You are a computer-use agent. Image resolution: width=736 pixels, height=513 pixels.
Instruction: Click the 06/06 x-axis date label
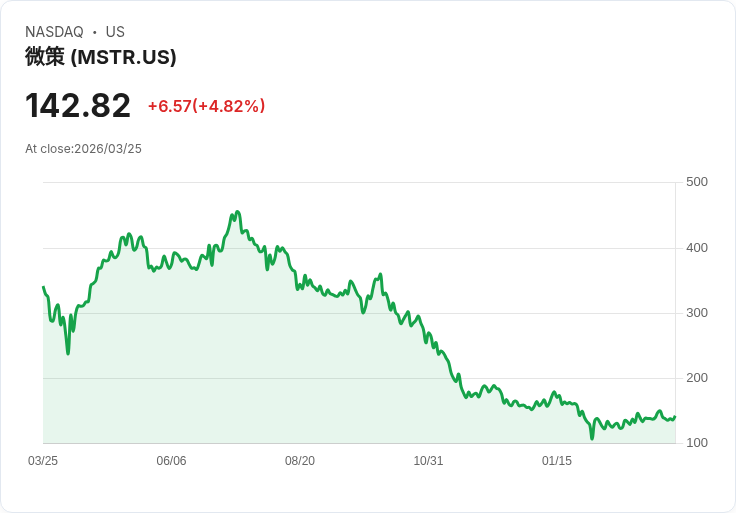click(171, 461)
